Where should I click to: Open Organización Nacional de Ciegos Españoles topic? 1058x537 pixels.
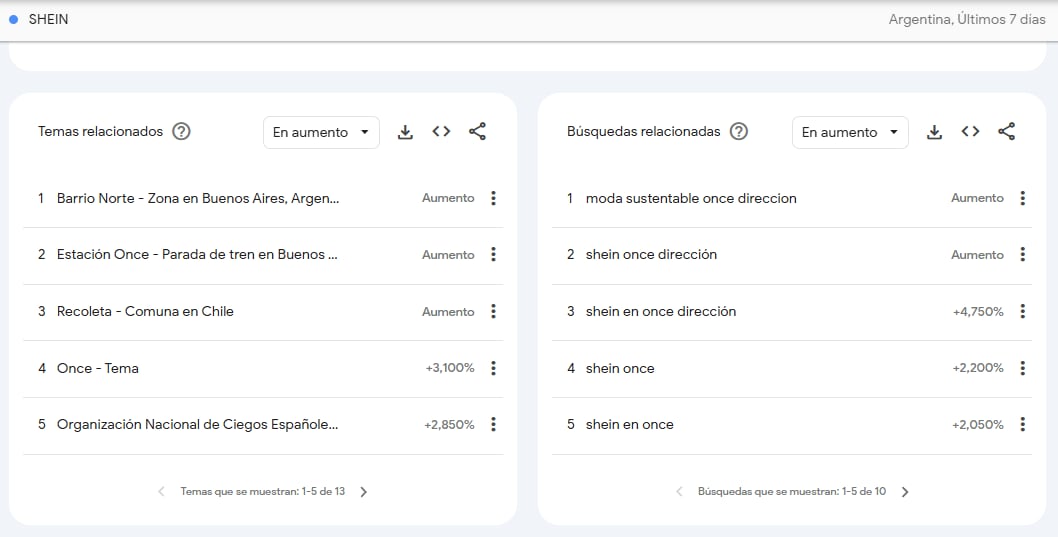coord(198,424)
